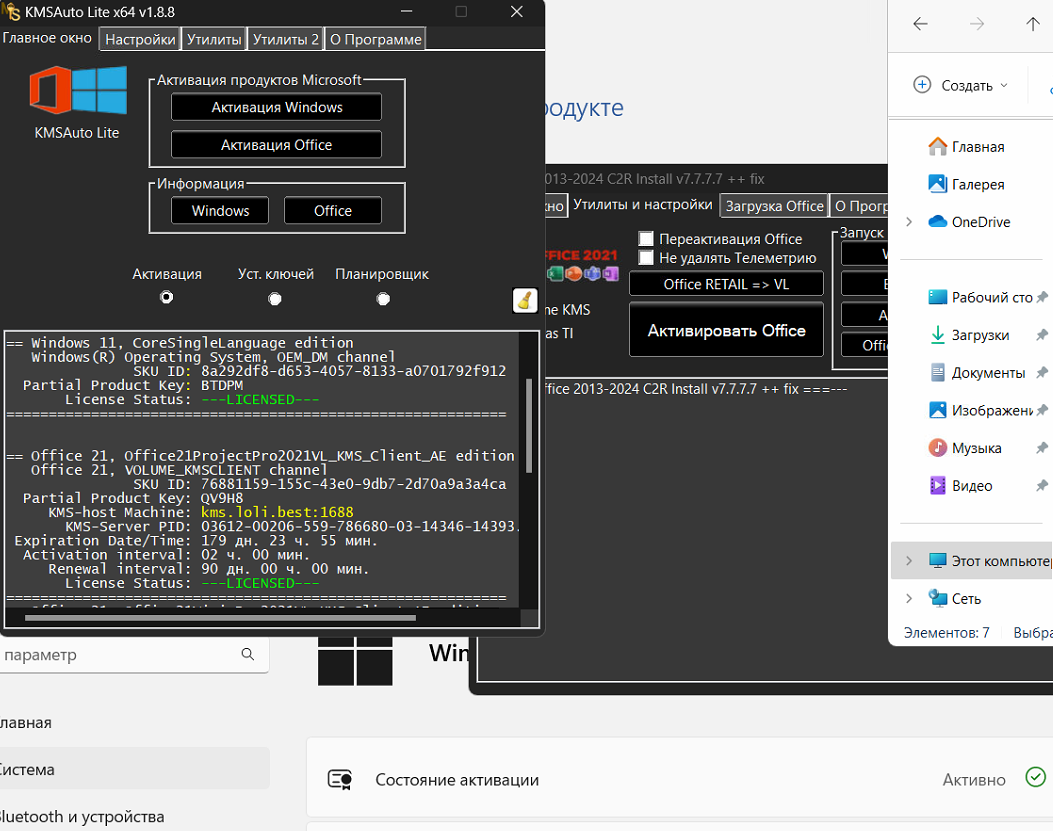1053x831 pixels.
Task: Open Pictures icon in Explorer sidebar
Action: click(x=937, y=410)
